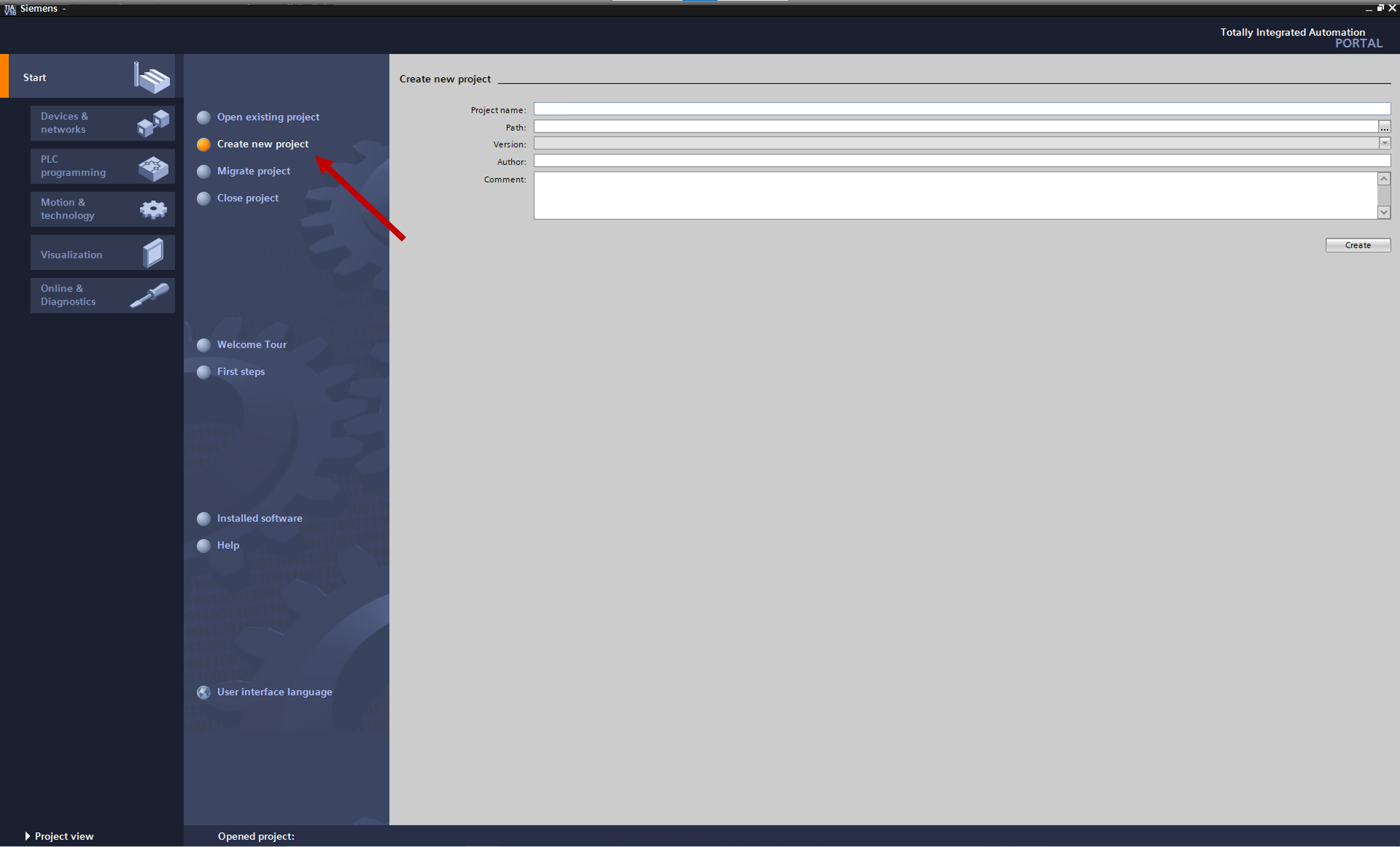
Task: Open the Installed software page
Action: pos(259,518)
